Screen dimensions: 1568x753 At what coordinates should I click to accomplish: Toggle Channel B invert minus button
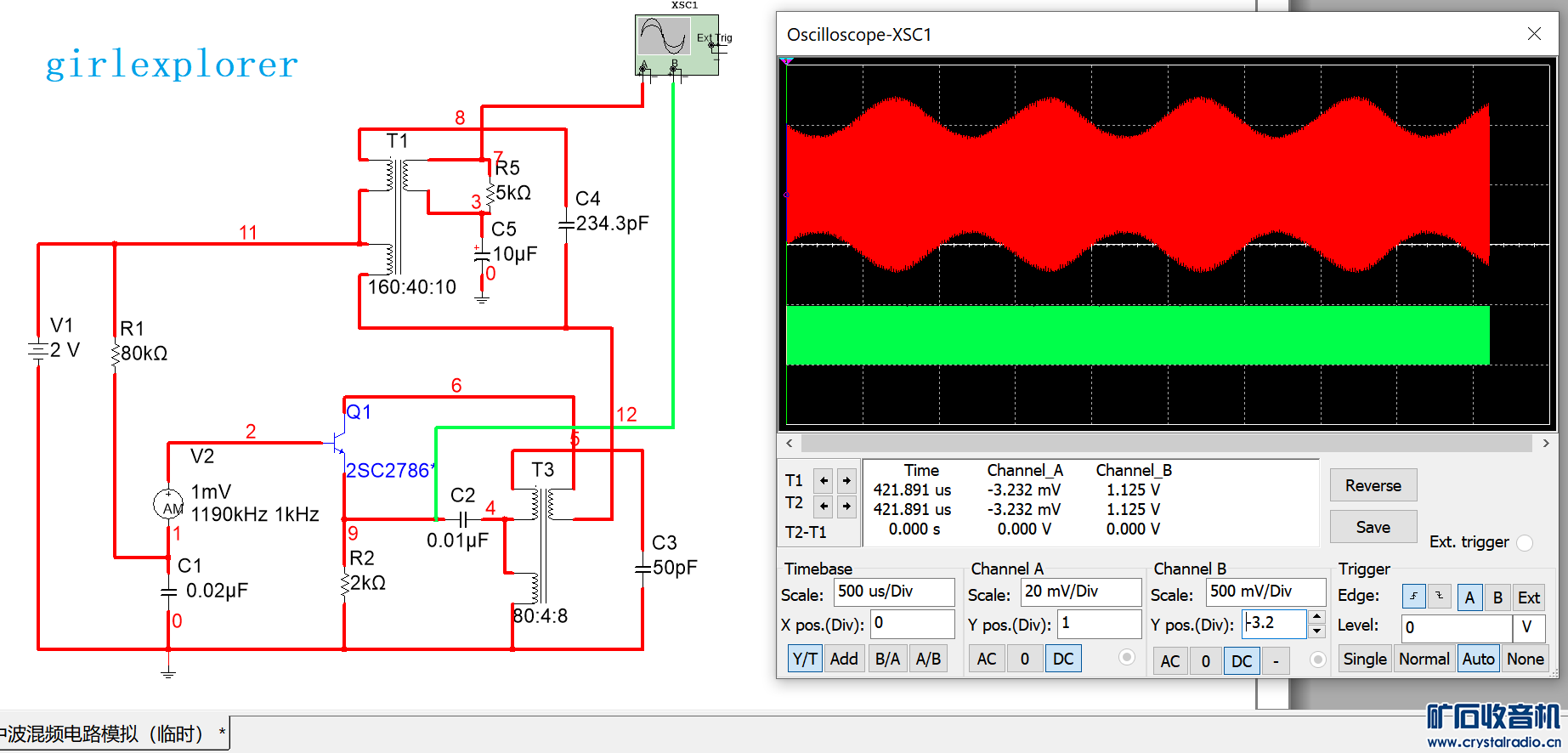pyautogui.click(x=1276, y=661)
